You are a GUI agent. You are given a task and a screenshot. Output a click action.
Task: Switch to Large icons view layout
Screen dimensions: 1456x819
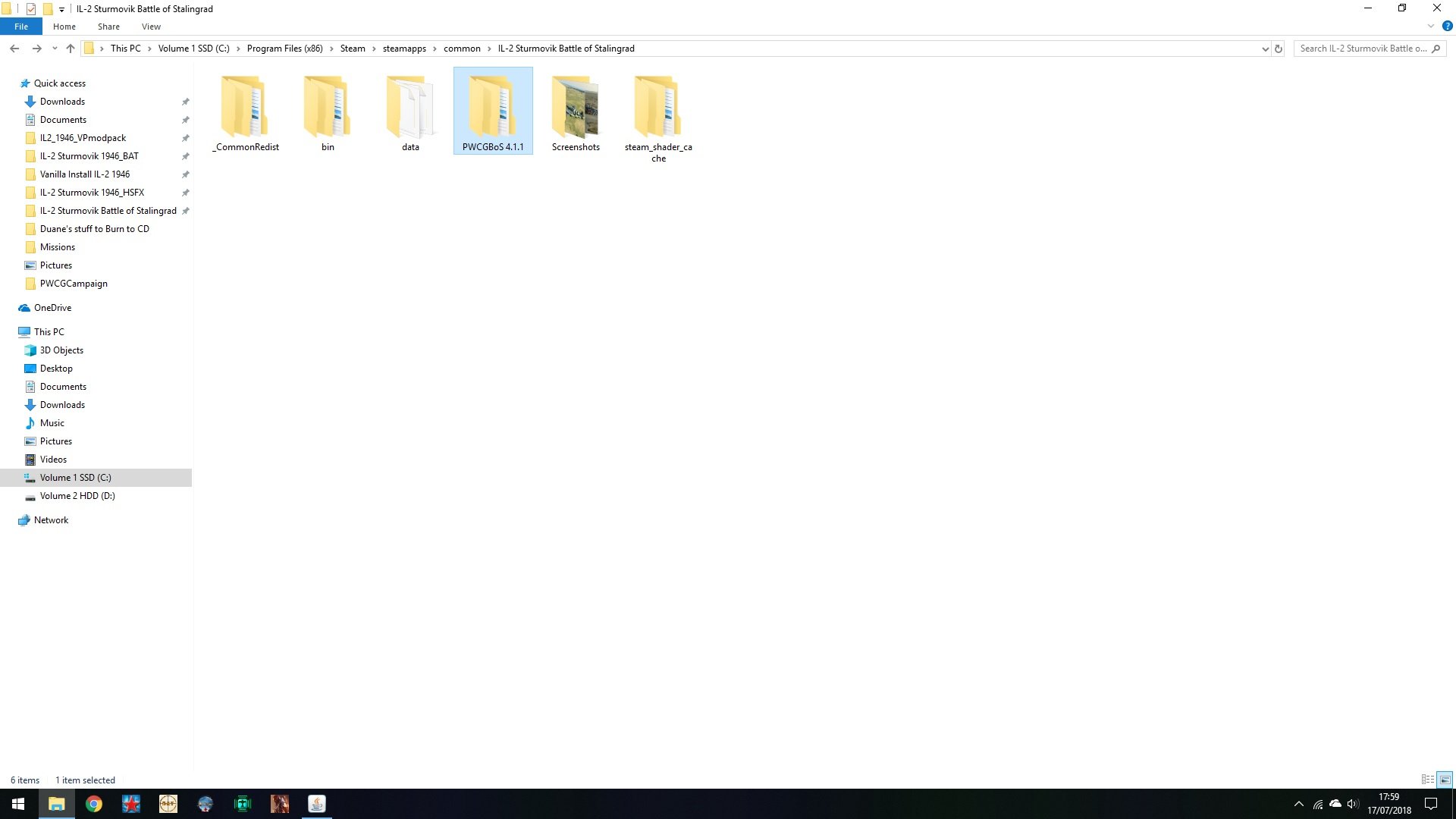(x=1445, y=780)
